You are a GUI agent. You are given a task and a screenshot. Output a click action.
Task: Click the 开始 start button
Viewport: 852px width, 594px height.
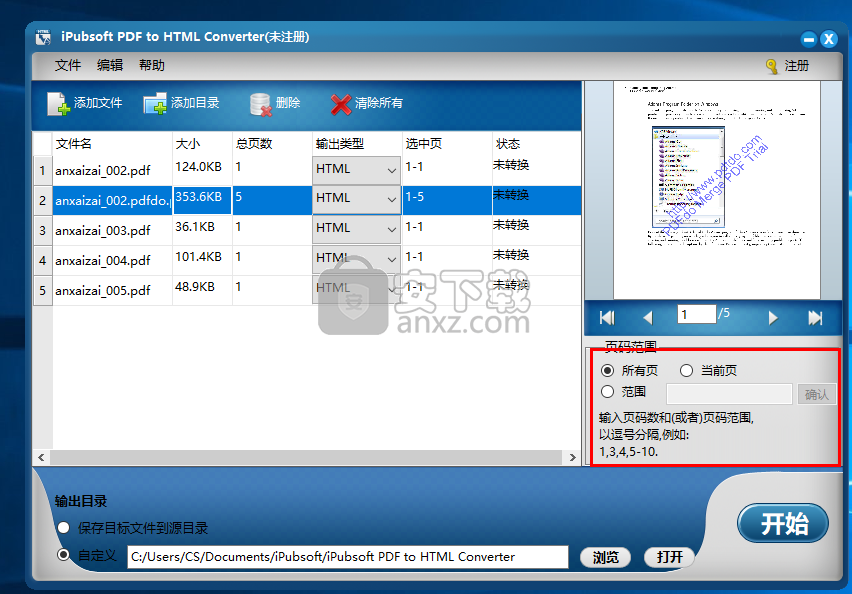(x=783, y=523)
